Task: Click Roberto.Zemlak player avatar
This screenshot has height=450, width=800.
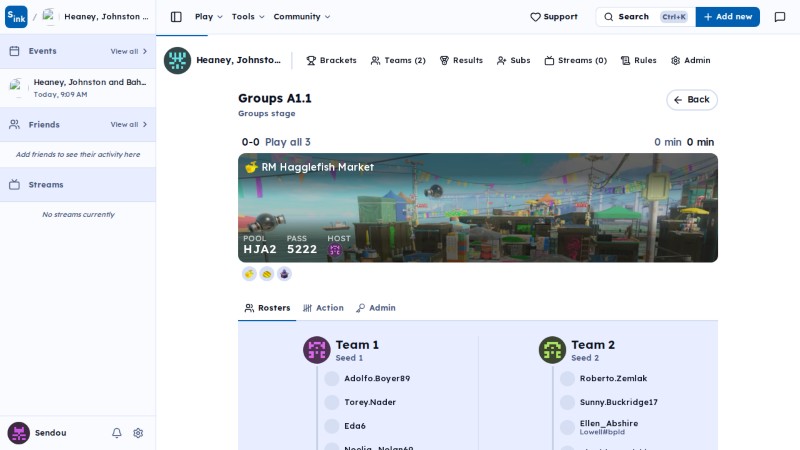Action: click(567, 379)
